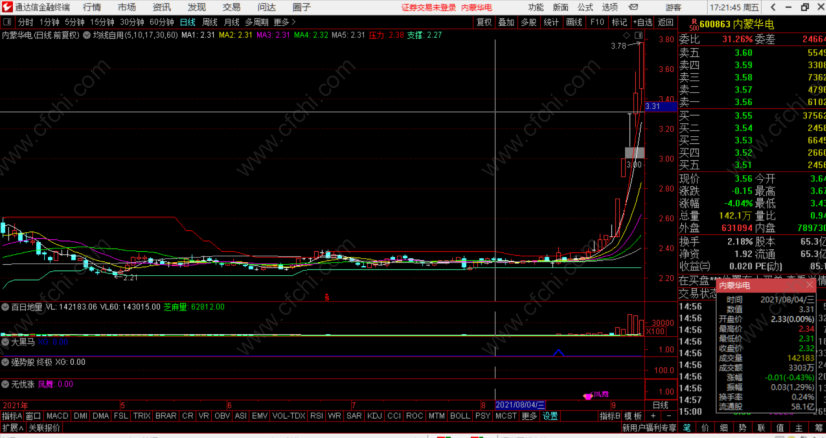Switch to 周线 period

coord(210,22)
